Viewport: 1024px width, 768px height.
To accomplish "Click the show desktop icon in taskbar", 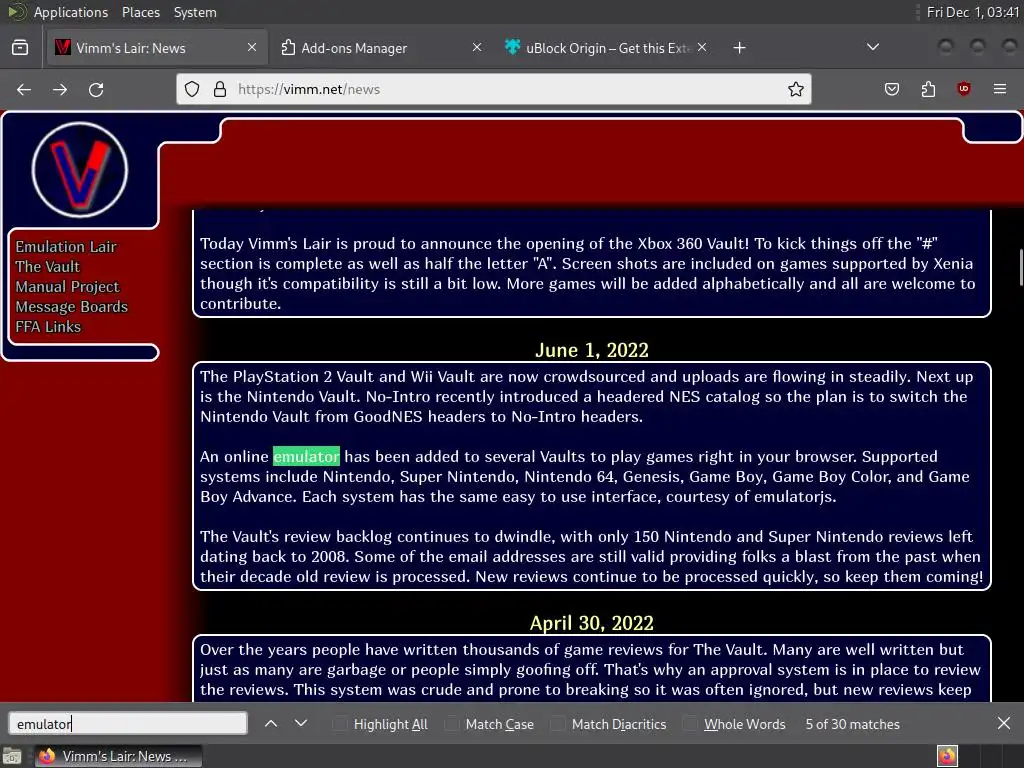I will point(12,756).
